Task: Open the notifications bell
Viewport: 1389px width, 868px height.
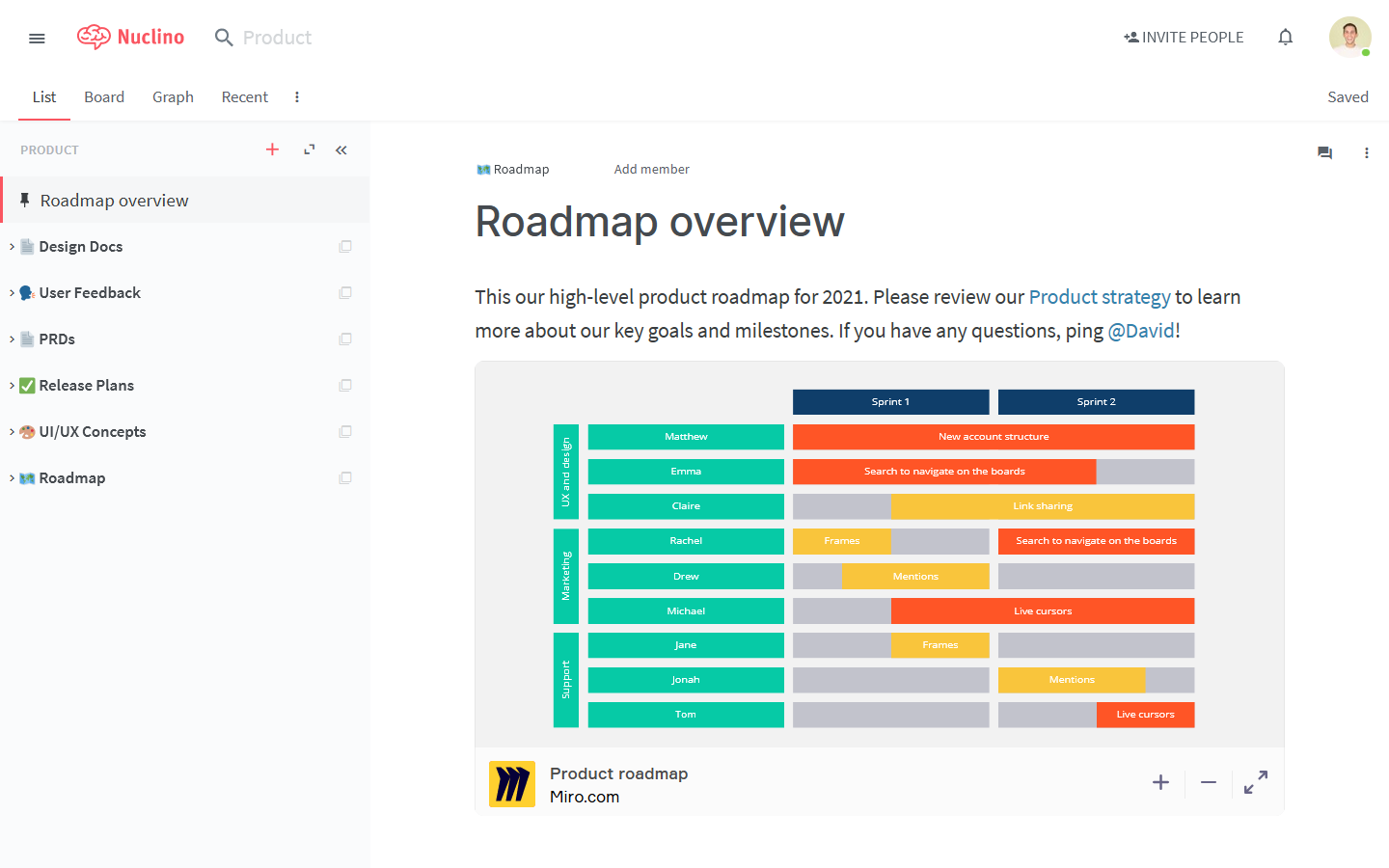Action: [x=1285, y=37]
